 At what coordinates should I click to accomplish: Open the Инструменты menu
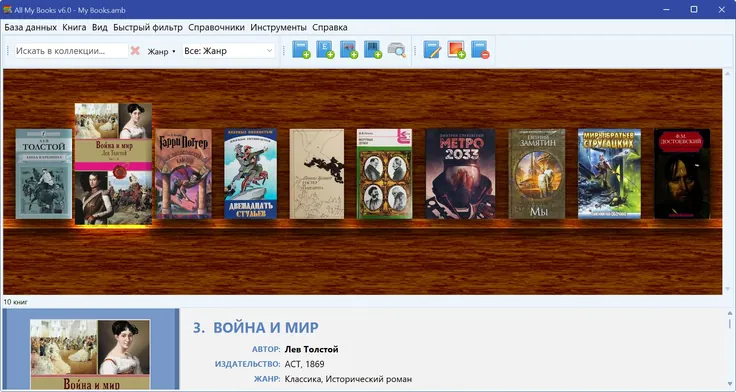tap(278, 27)
